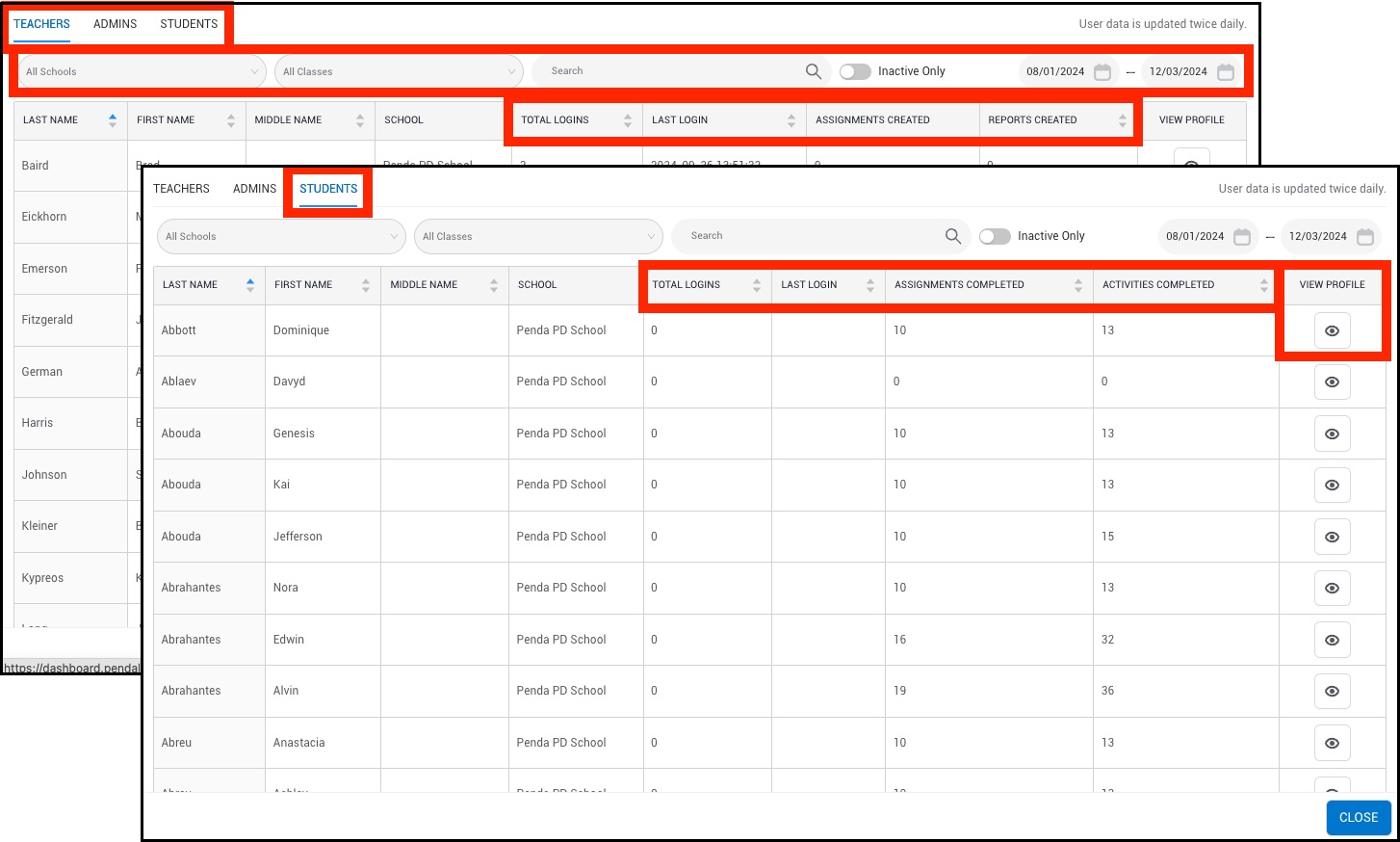This screenshot has width=1400, height=842.
Task: Sort students by Middle Name arrows
Action: [494, 285]
